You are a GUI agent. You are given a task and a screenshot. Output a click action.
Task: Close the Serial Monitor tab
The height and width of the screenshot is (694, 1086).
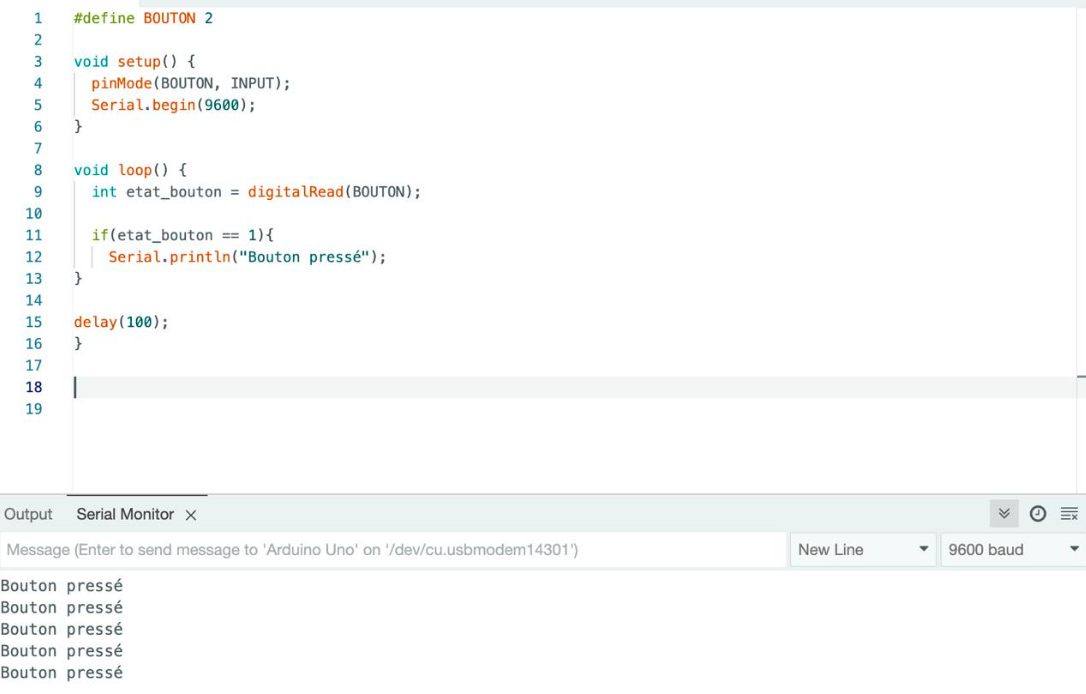191,515
